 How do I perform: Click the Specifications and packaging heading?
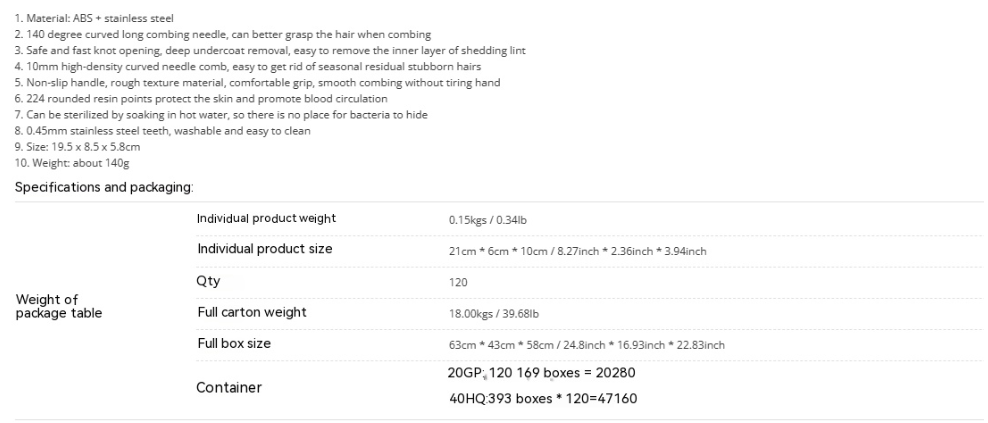[x=104, y=187]
